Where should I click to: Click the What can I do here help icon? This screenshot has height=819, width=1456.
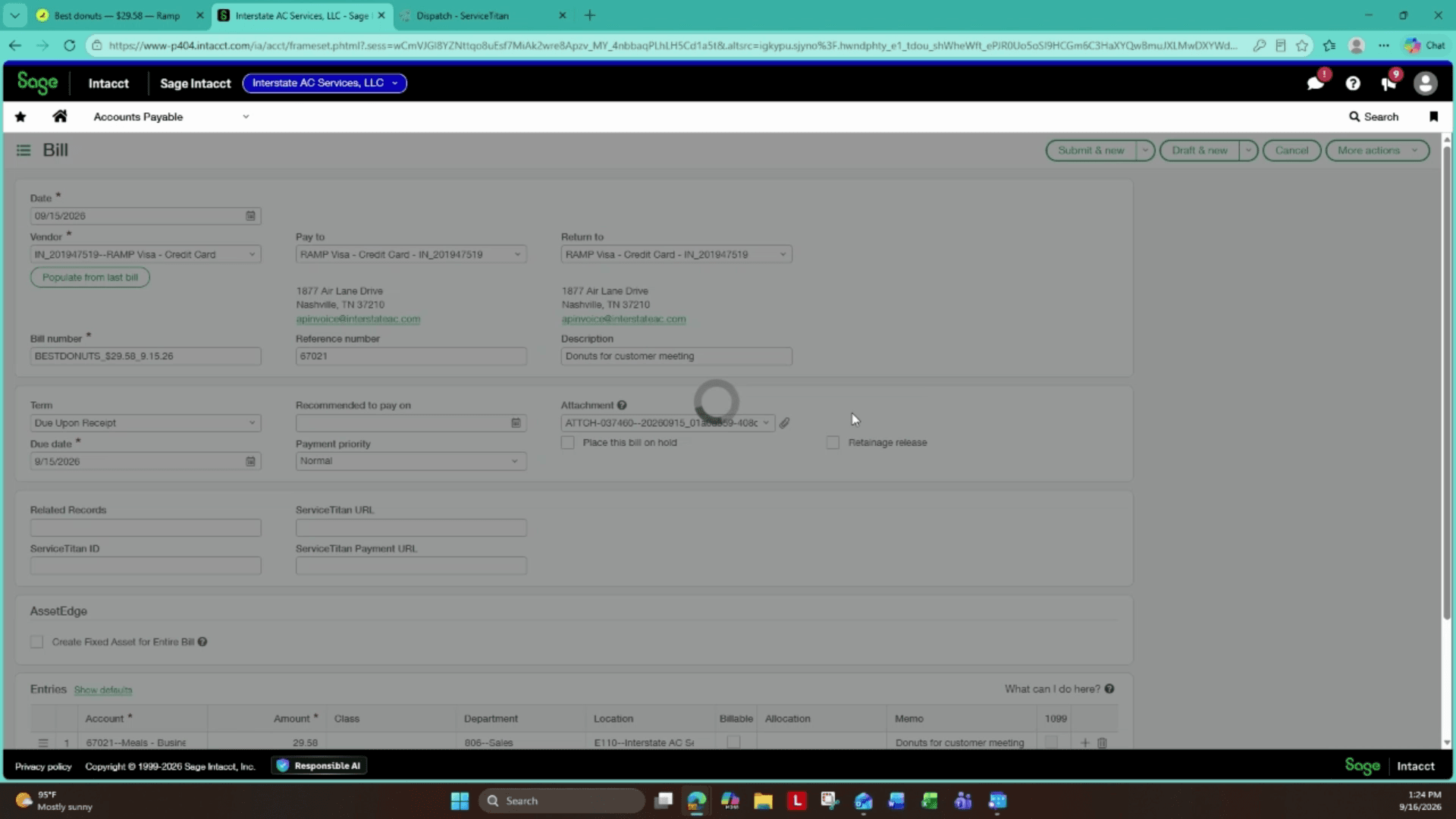coord(1109,689)
